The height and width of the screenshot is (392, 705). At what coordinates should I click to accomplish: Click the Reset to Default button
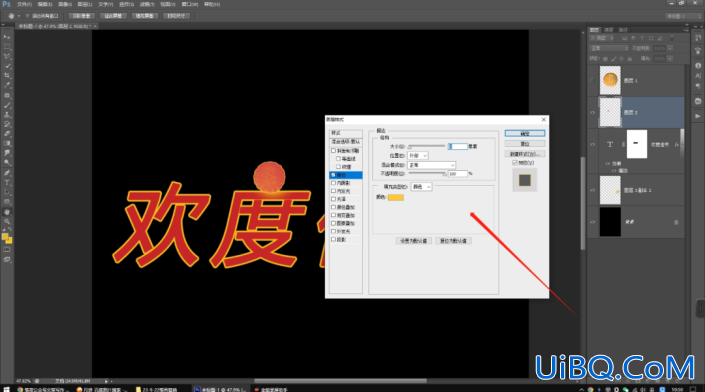point(453,241)
